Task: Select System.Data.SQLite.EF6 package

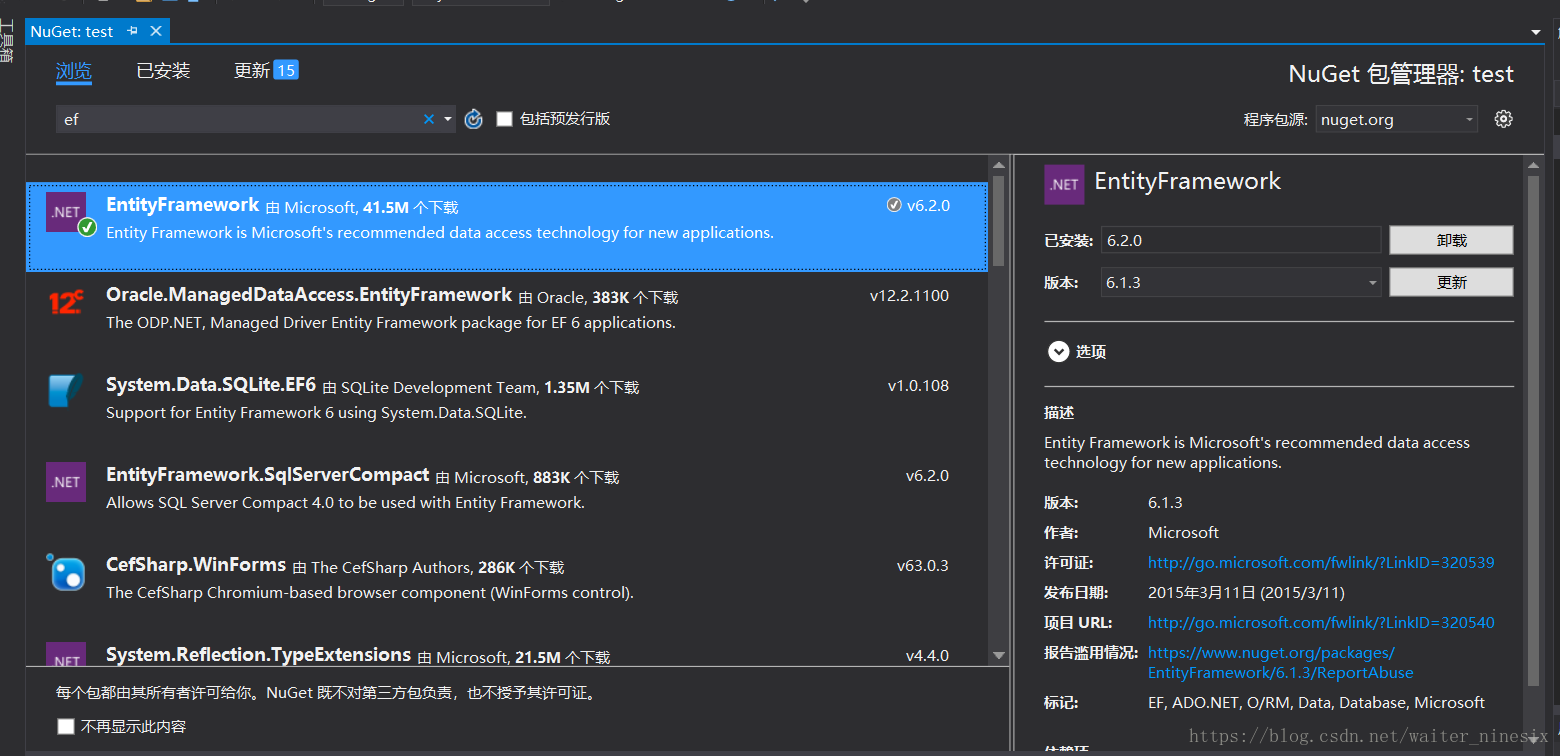Action: pos(211,385)
